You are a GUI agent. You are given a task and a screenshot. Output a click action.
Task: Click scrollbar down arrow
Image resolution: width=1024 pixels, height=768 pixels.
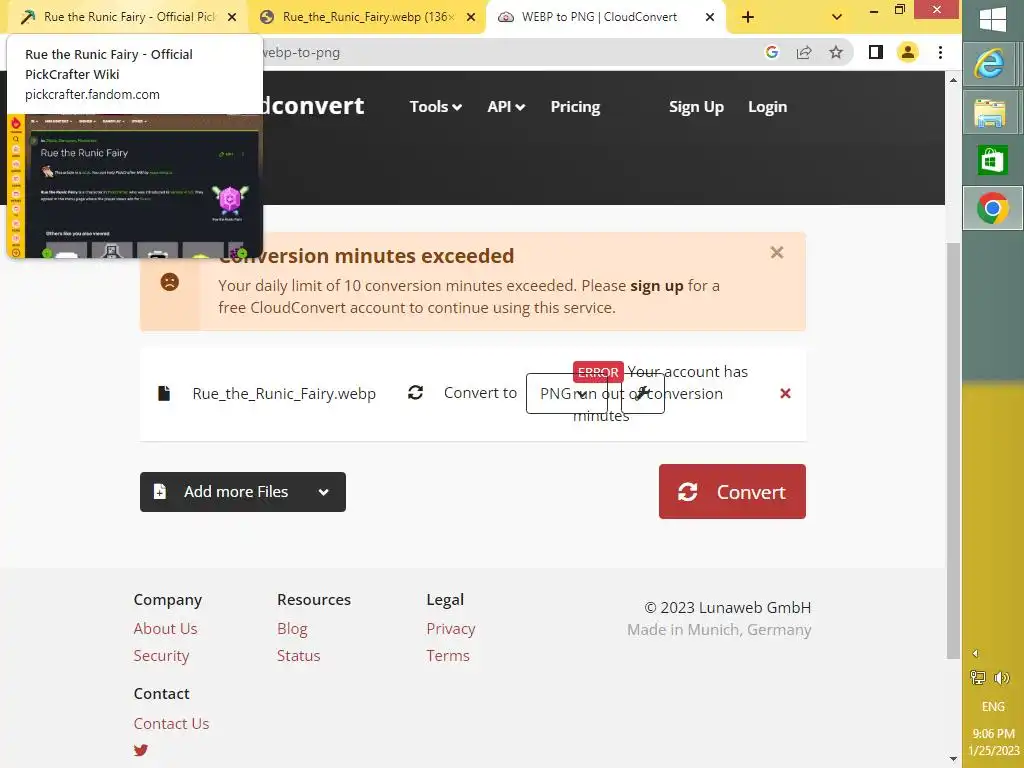(953, 760)
